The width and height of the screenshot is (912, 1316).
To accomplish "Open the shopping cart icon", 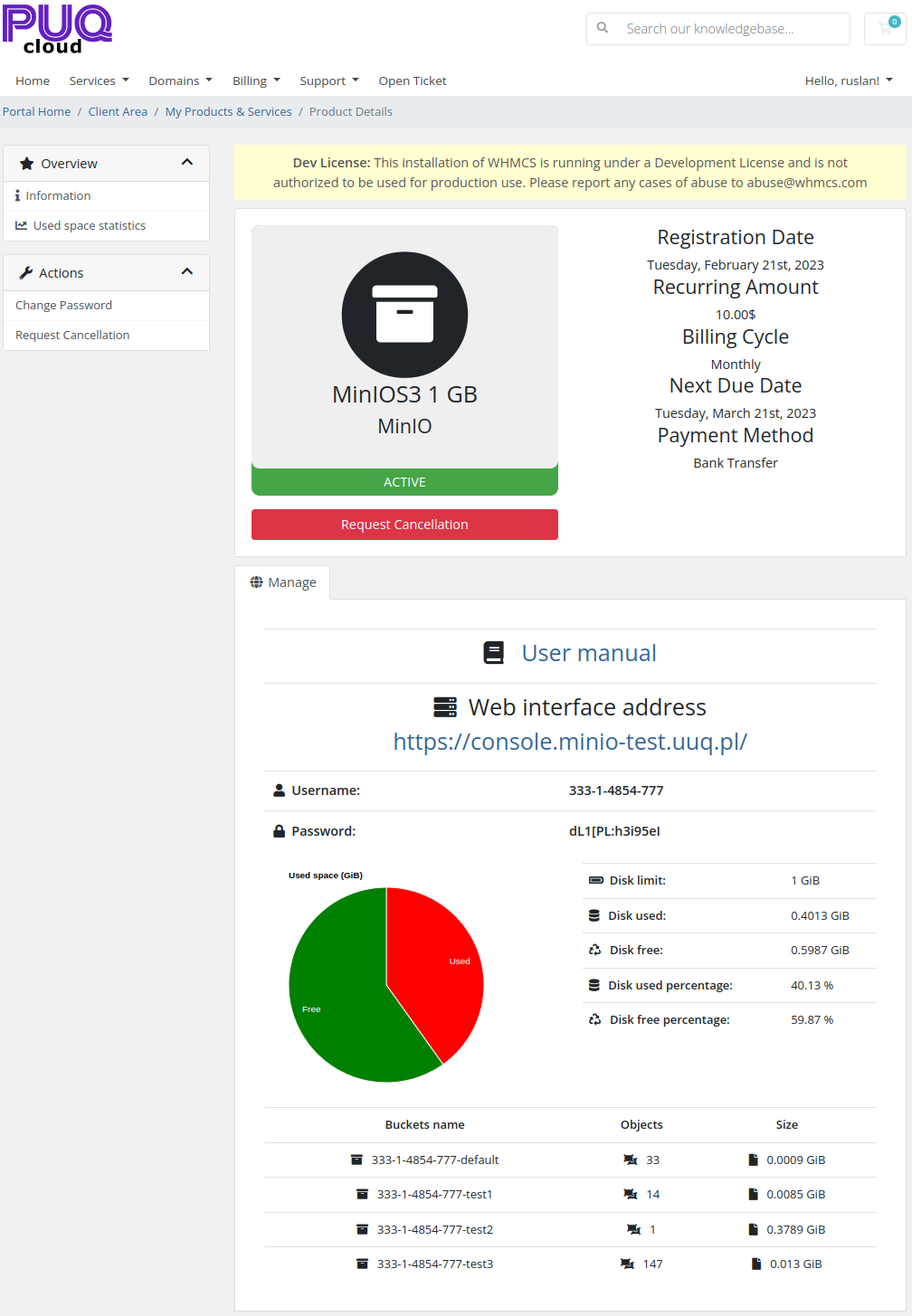I will pyautogui.click(x=885, y=28).
